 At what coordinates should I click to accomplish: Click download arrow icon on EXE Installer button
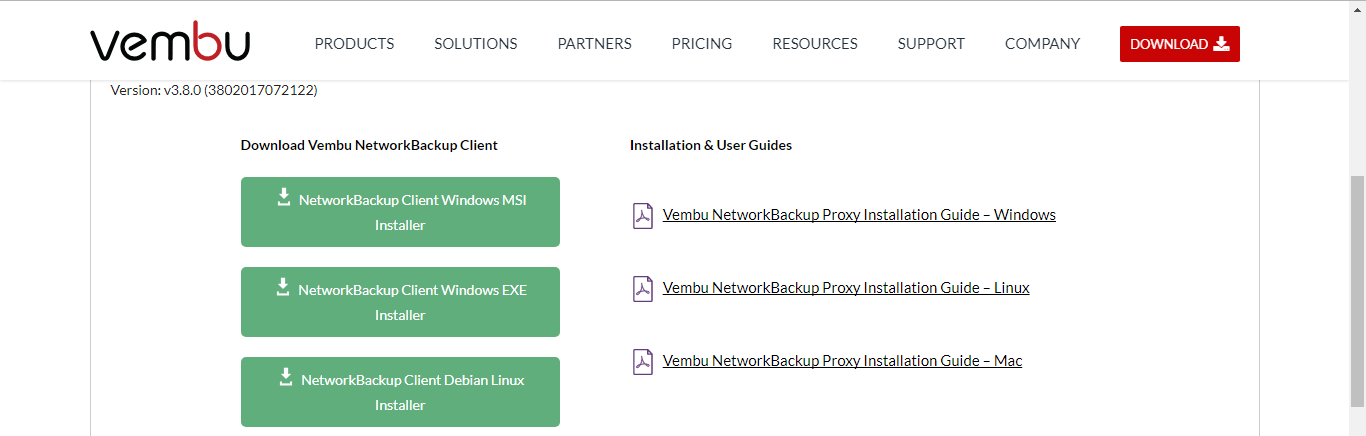click(284, 287)
